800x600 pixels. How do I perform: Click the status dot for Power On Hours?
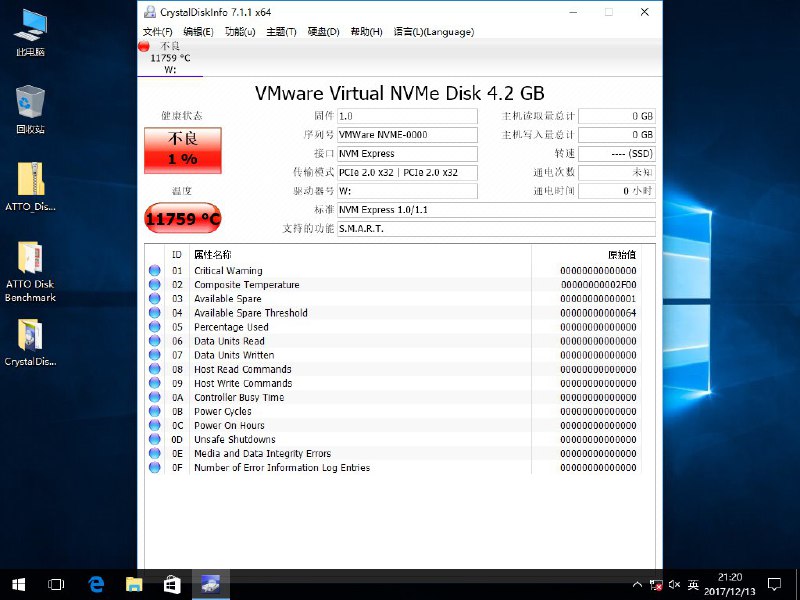pyautogui.click(x=155, y=425)
